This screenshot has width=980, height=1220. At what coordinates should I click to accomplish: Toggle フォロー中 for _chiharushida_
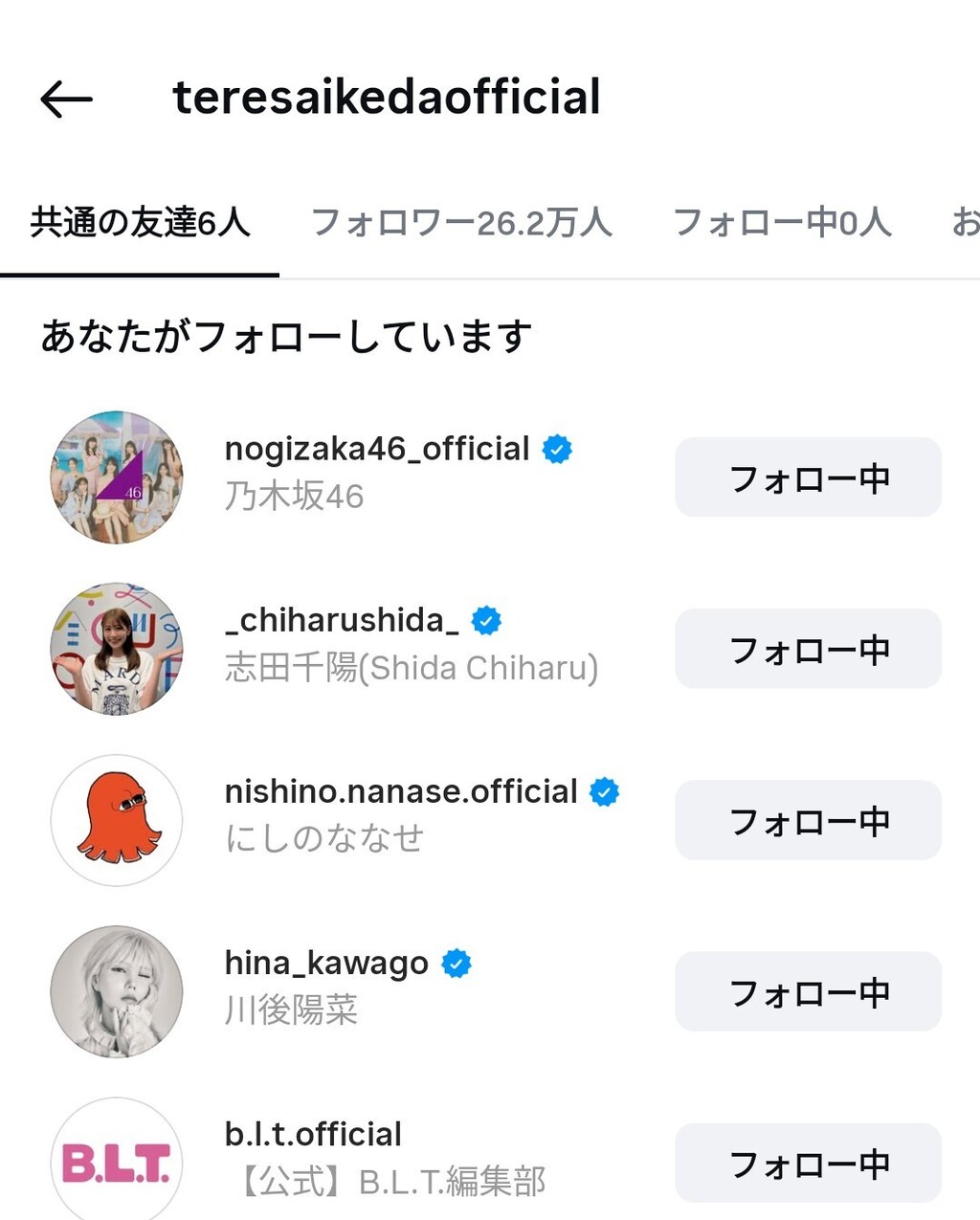click(808, 649)
